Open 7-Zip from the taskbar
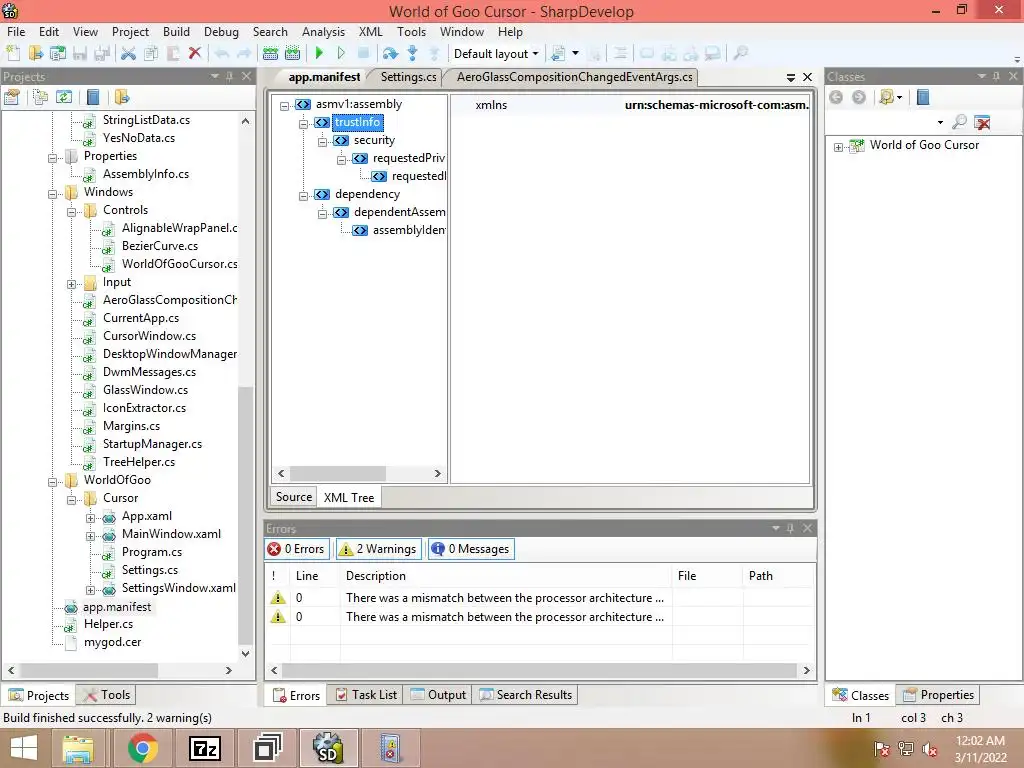The image size is (1024, 768). point(204,748)
